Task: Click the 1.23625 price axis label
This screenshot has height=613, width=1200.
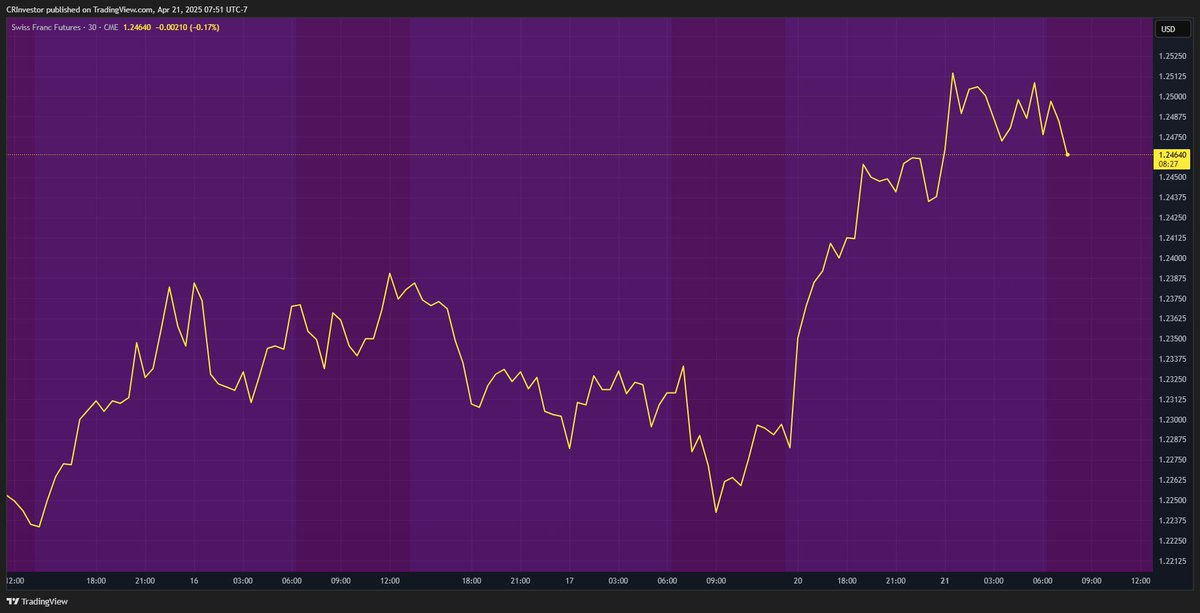Action: click(1172, 319)
